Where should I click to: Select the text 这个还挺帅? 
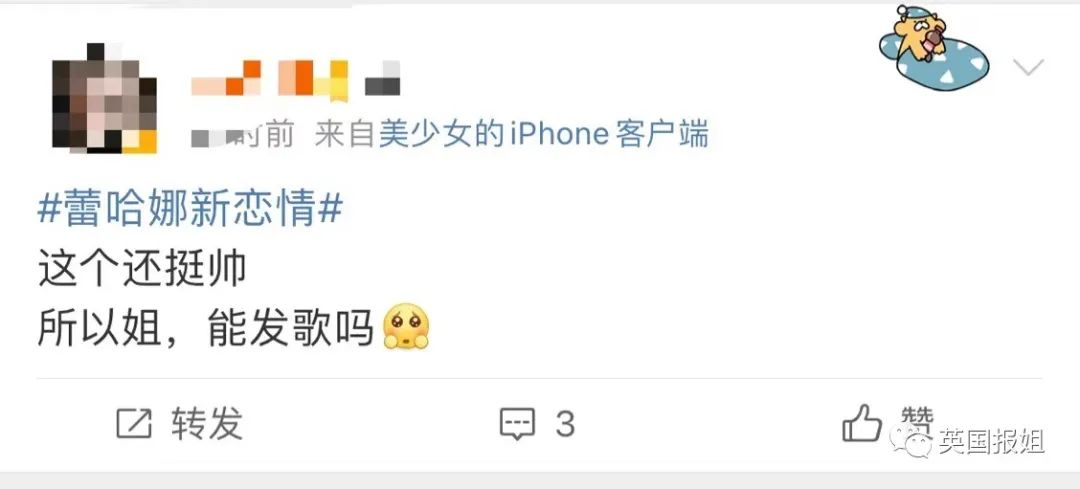pos(142,269)
